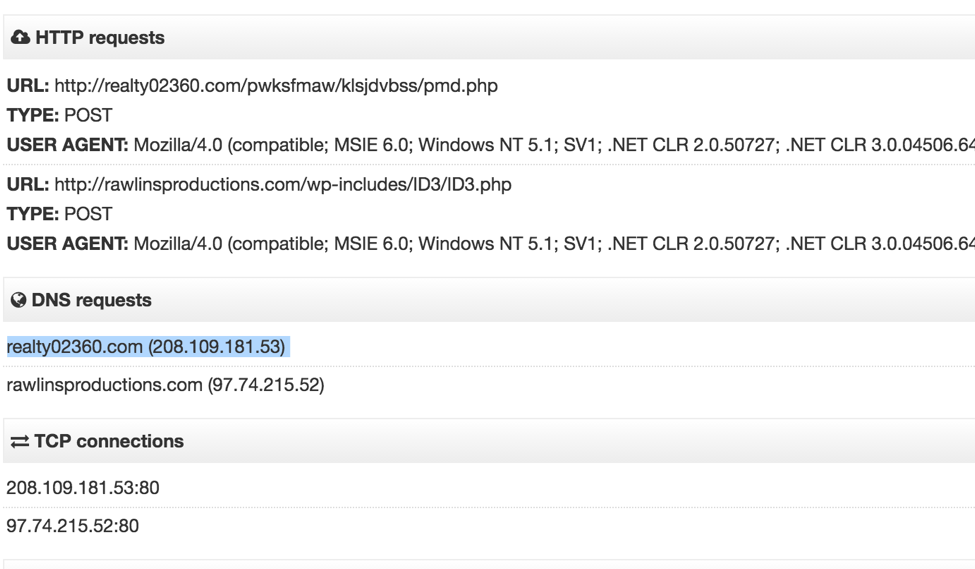Click the TCP connections heading text
This screenshot has height=569, width=975.
coord(109,441)
